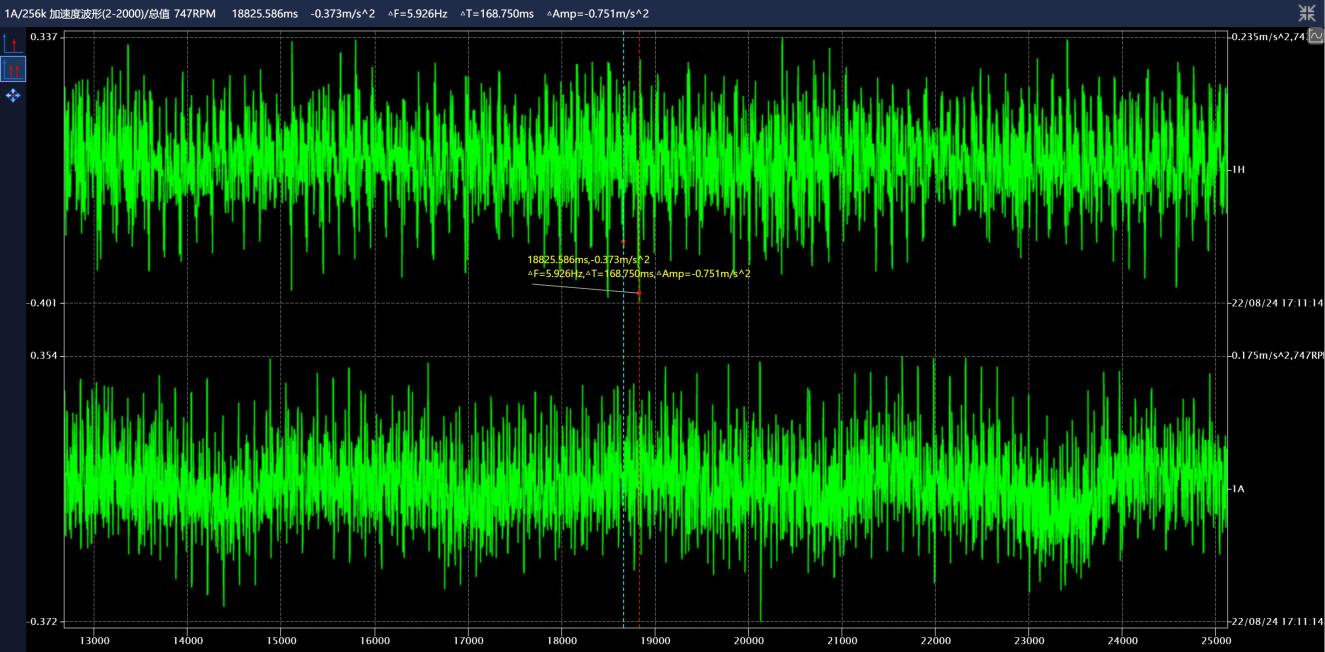Click the '1A/256k' chart title text

[x=25, y=13]
